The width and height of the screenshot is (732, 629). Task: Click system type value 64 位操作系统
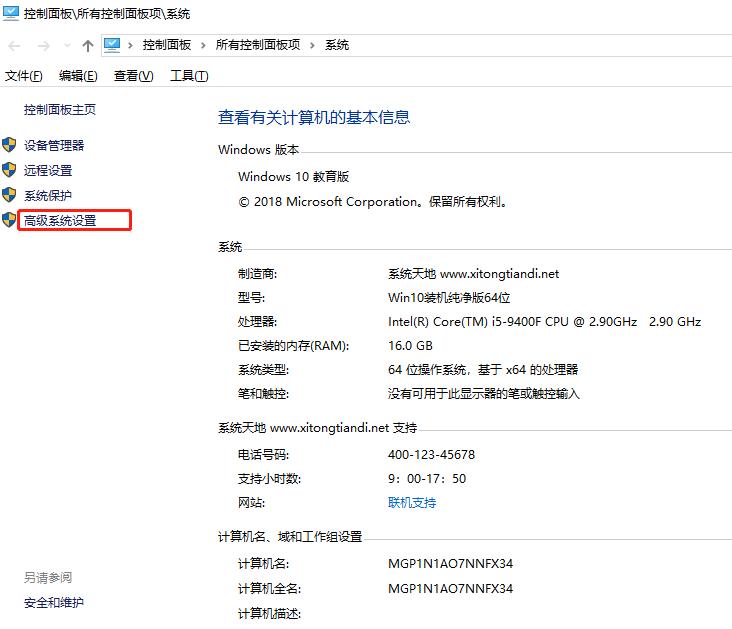click(483, 370)
